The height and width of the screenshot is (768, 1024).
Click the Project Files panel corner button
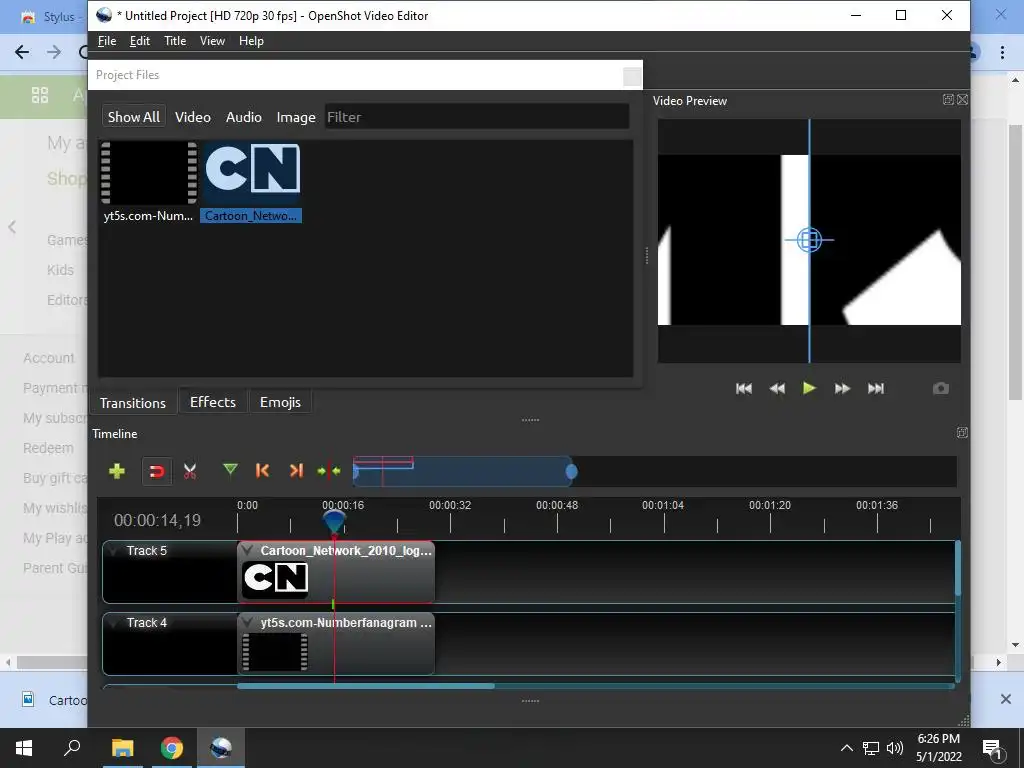(x=632, y=76)
